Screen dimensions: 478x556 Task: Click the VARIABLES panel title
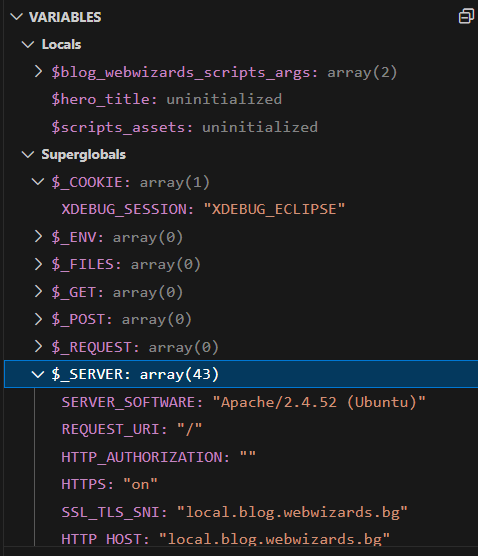65,17
